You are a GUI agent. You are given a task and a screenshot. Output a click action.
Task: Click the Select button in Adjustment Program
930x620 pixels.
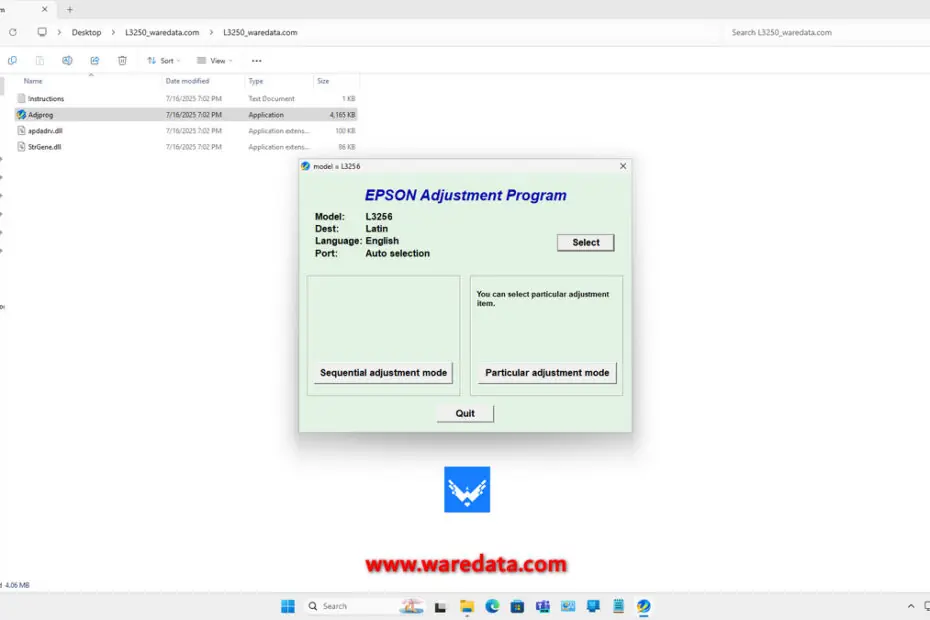click(x=585, y=242)
